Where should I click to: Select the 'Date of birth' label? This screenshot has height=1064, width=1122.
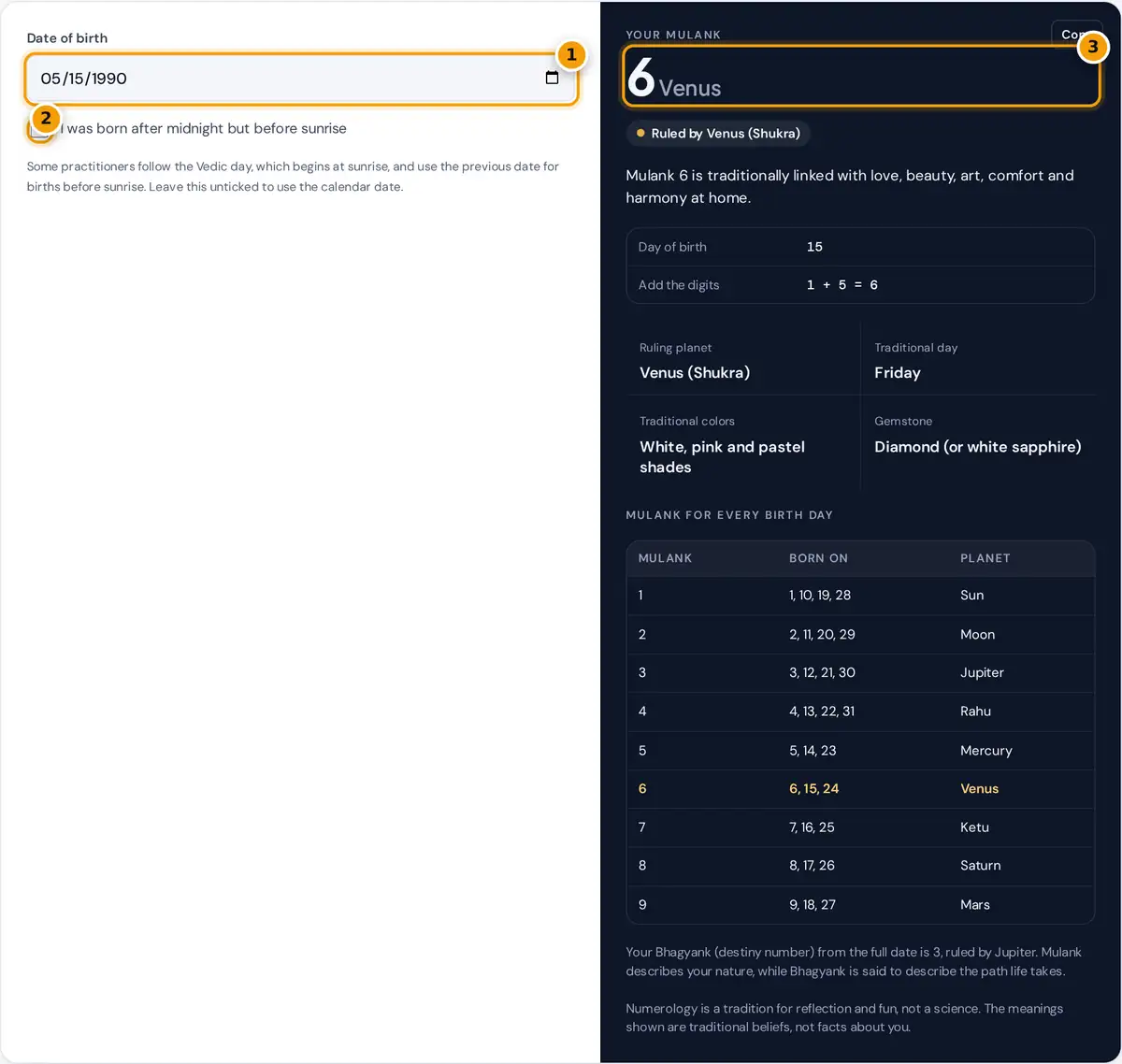[67, 38]
